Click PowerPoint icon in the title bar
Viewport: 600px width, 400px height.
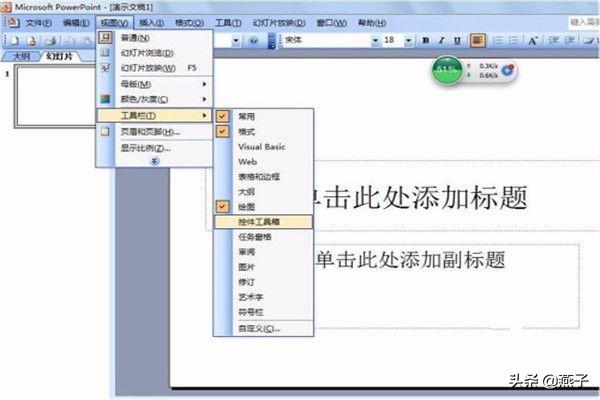click(6, 7)
